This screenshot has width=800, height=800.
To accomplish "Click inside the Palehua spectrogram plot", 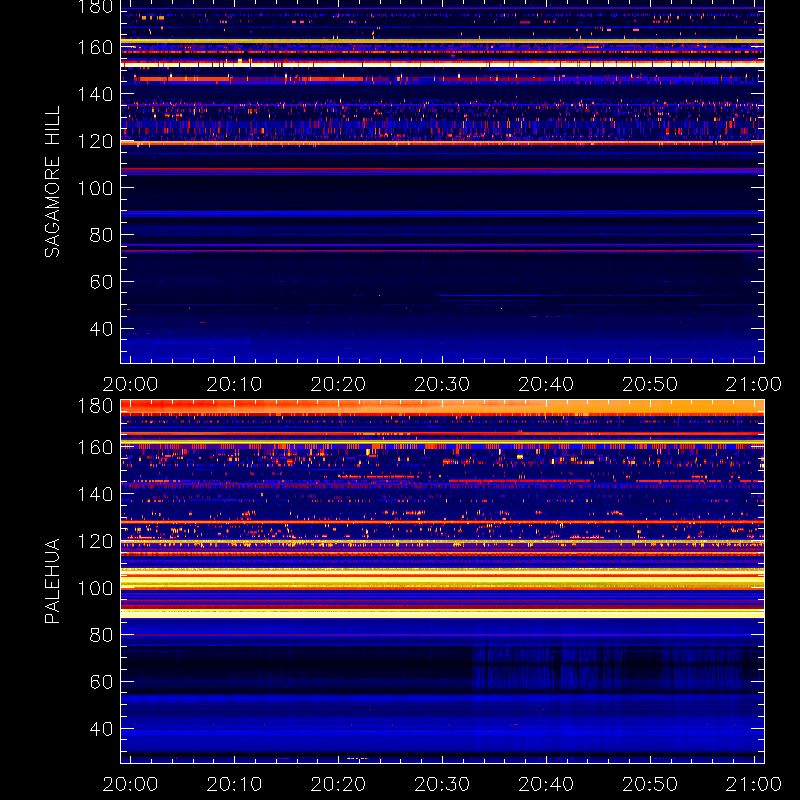I will [x=442, y=581].
